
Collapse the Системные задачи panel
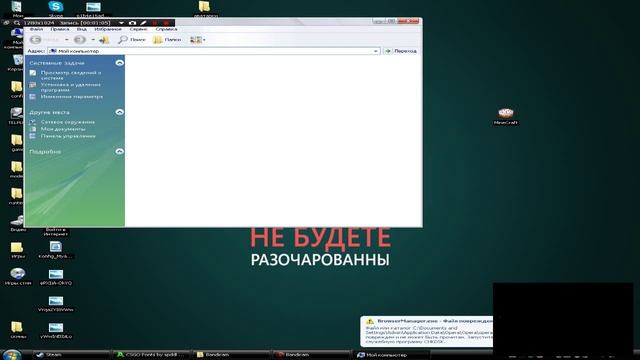(x=119, y=63)
